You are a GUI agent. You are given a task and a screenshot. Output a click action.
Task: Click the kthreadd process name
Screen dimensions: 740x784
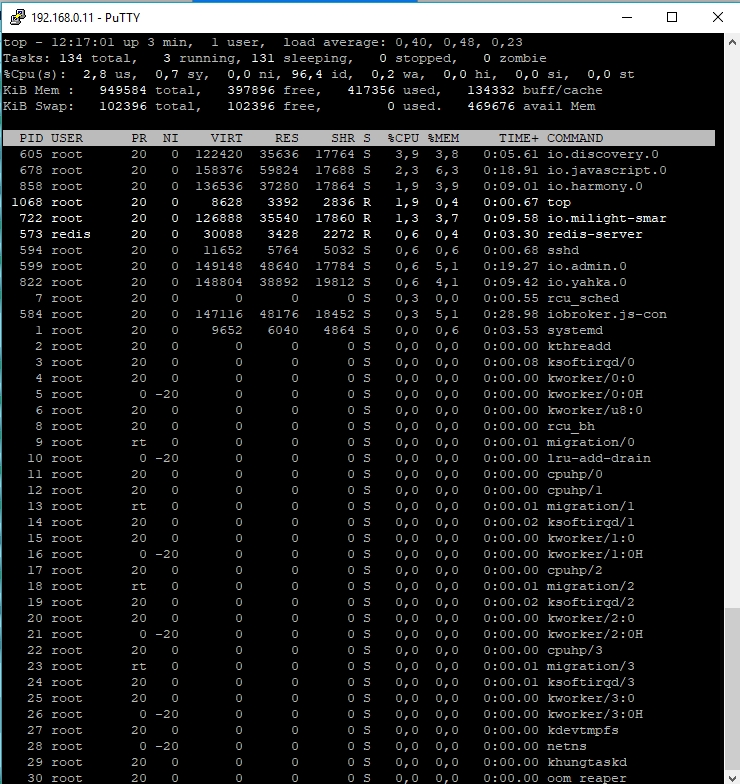[x=578, y=346]
